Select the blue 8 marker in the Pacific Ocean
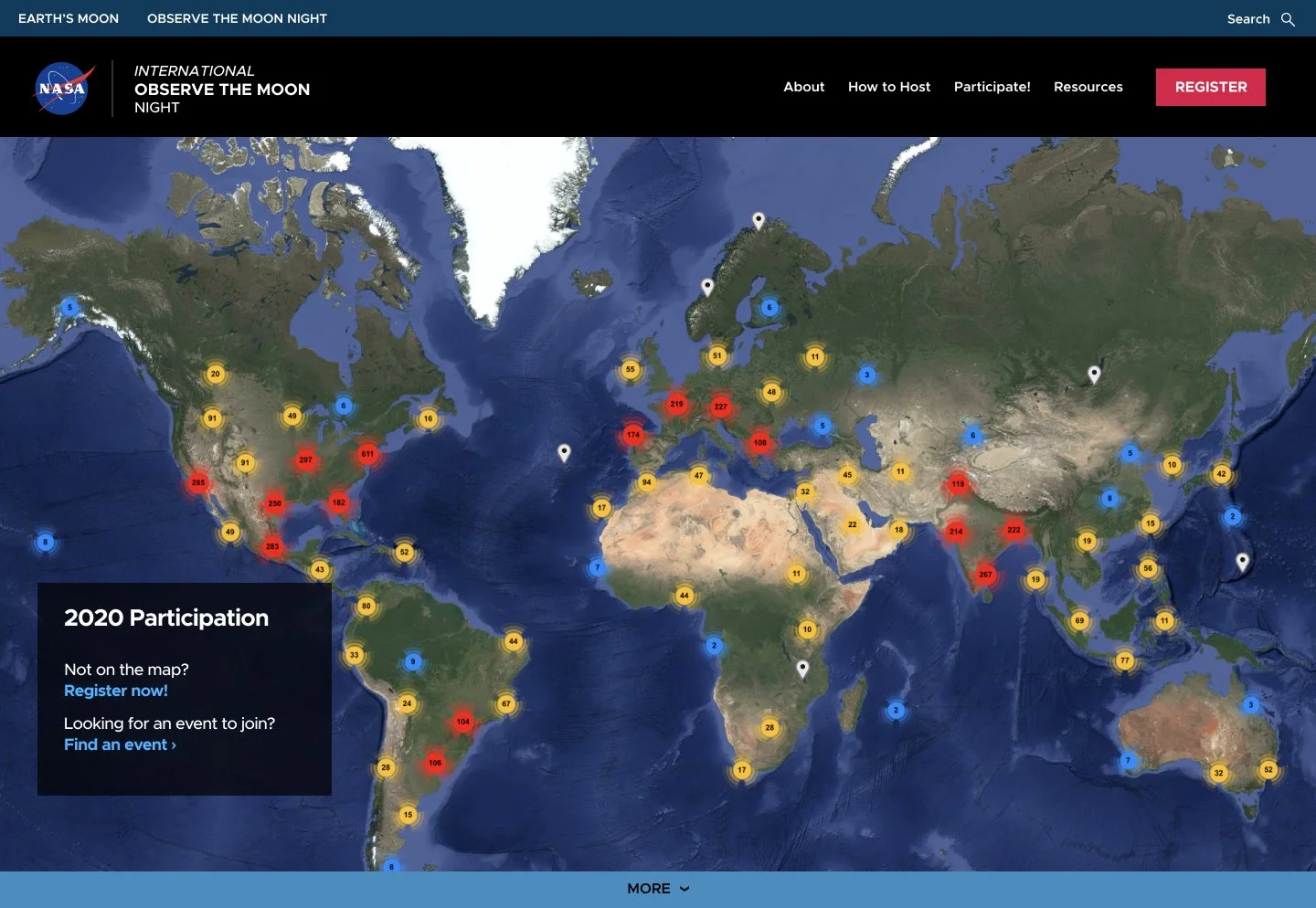This screenshot has height=908, width=1316. [x=45, y=542]
